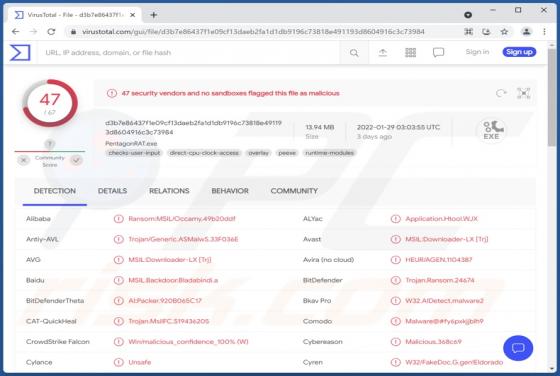This screenshot has height=376, width=560.
Task: Click the Sign in link
Action: tap(477, 52)
